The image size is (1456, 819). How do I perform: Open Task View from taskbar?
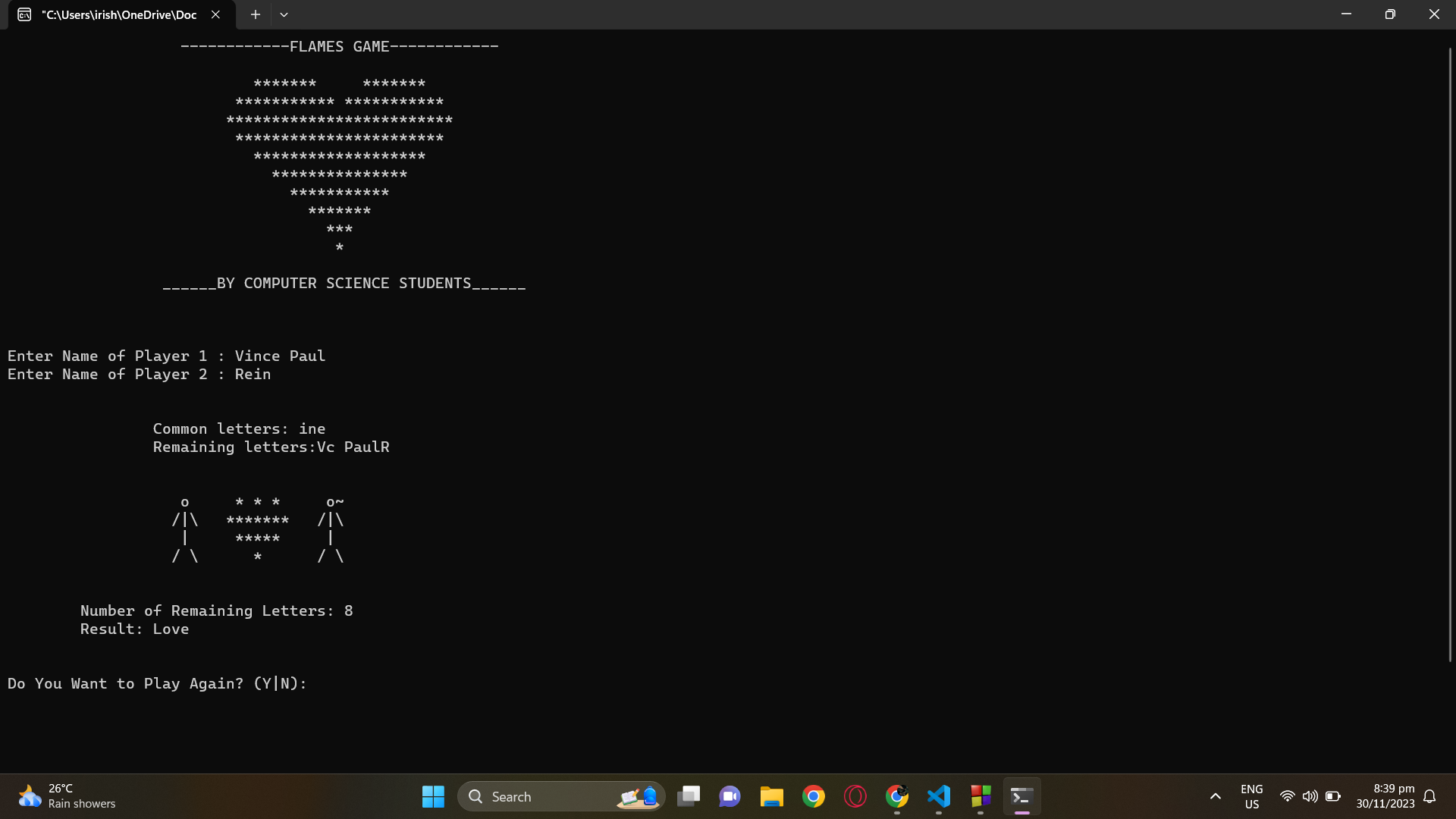click(689, 796)
